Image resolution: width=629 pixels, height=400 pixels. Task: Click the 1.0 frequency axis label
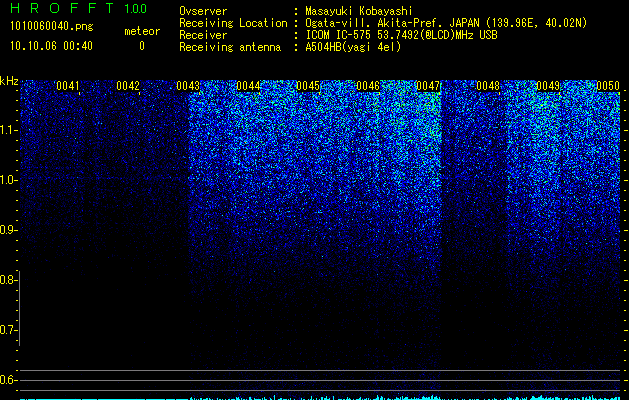(x=9, y=180)
